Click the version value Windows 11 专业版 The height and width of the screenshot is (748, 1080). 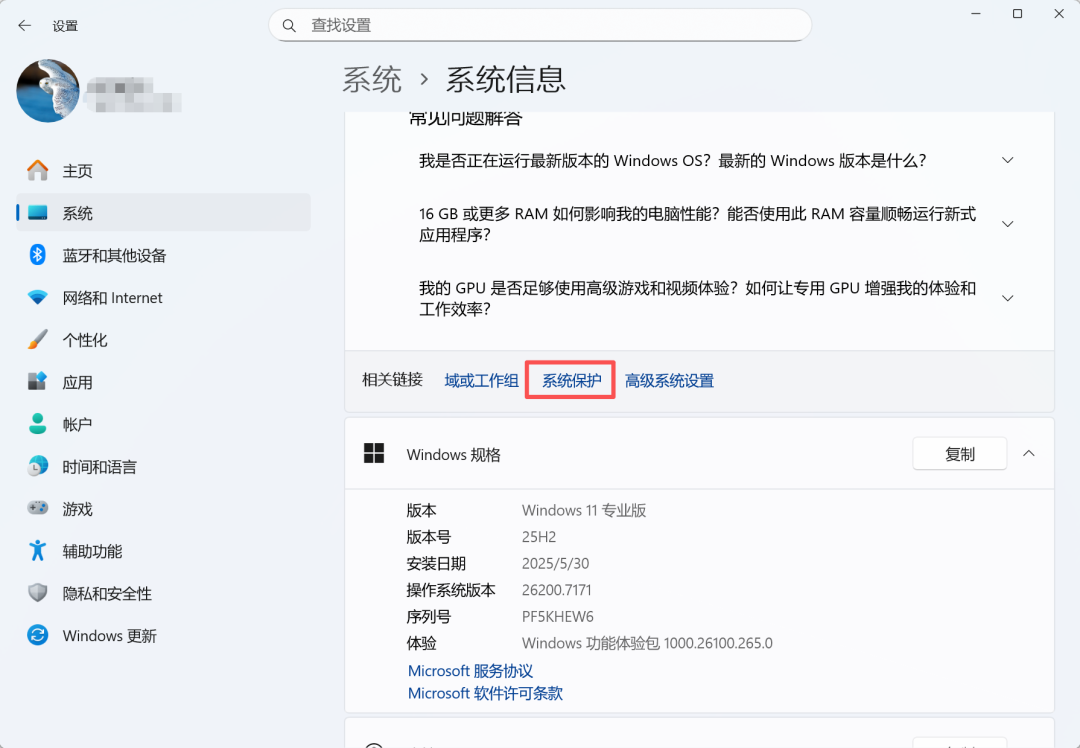pos(584,510)
